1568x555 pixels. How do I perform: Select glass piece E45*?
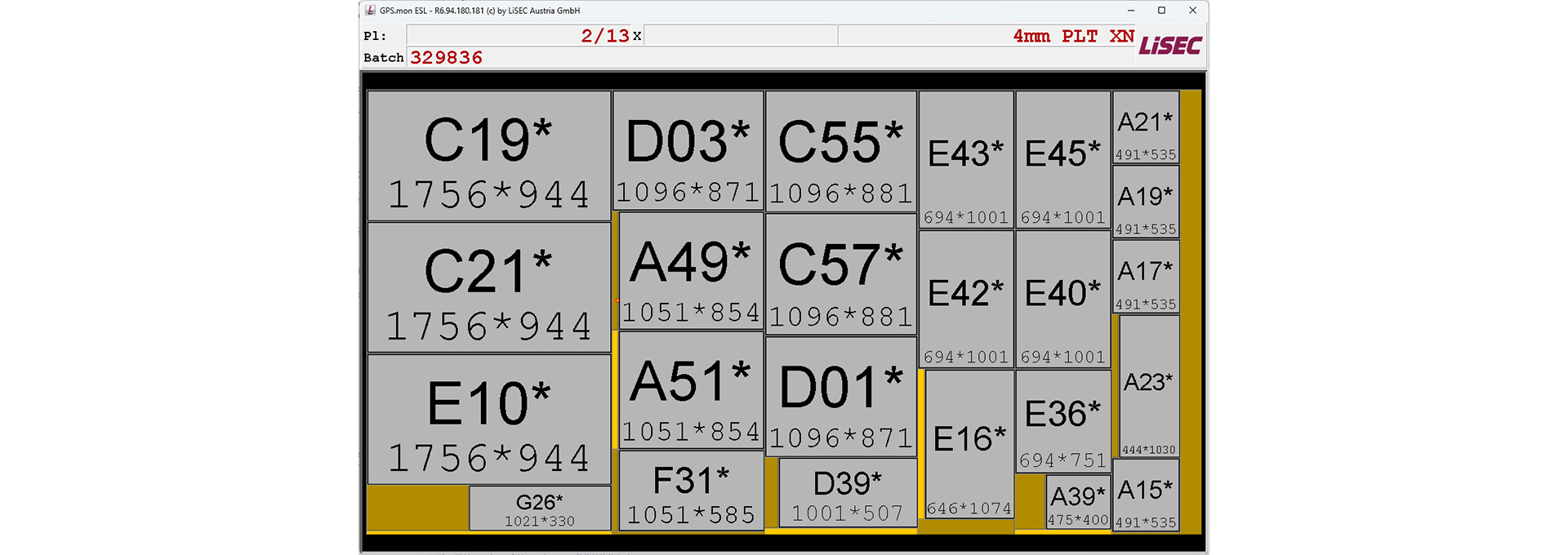(x=1063, y=160)
